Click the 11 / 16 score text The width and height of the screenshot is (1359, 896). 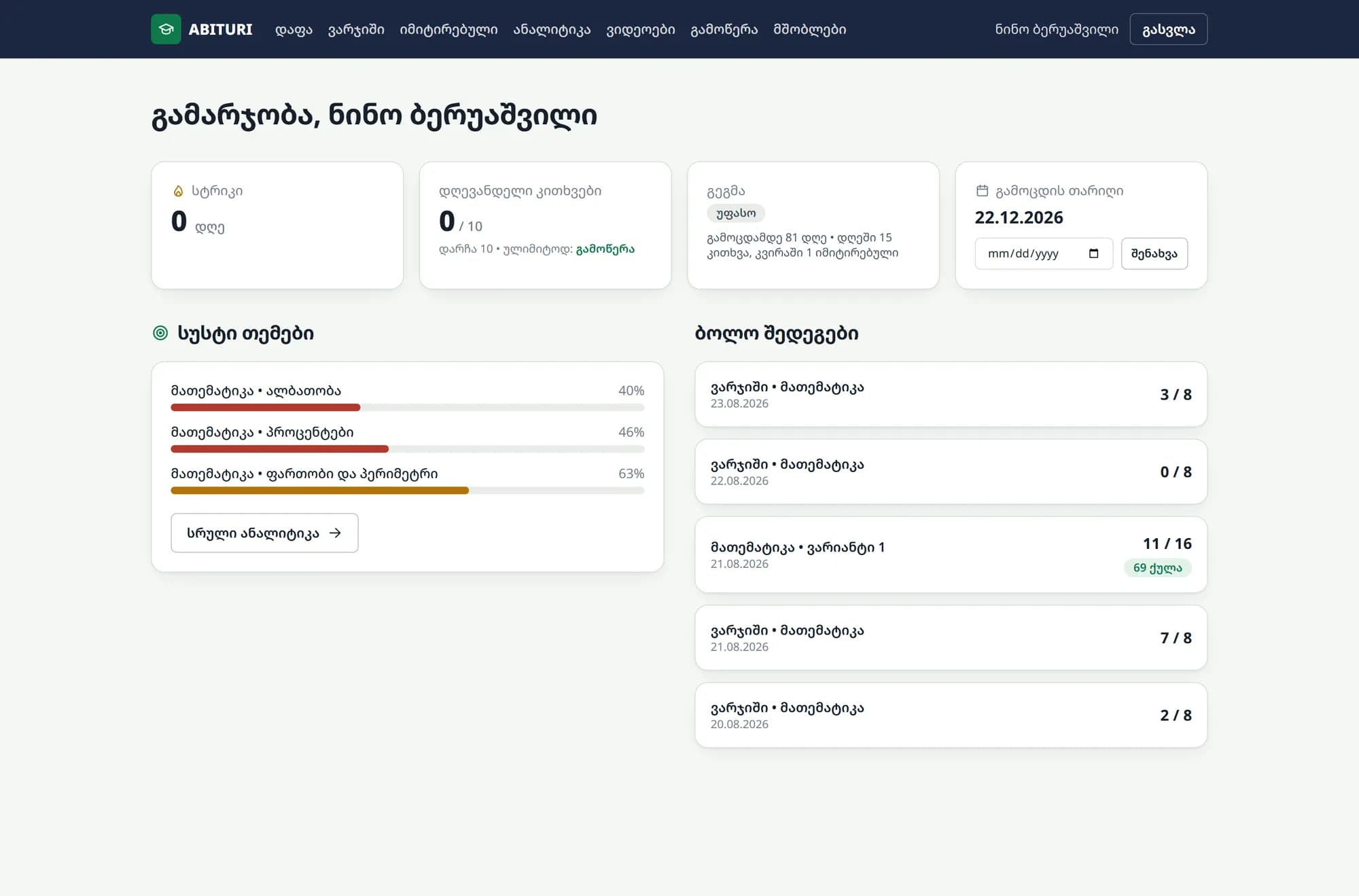1167,543
